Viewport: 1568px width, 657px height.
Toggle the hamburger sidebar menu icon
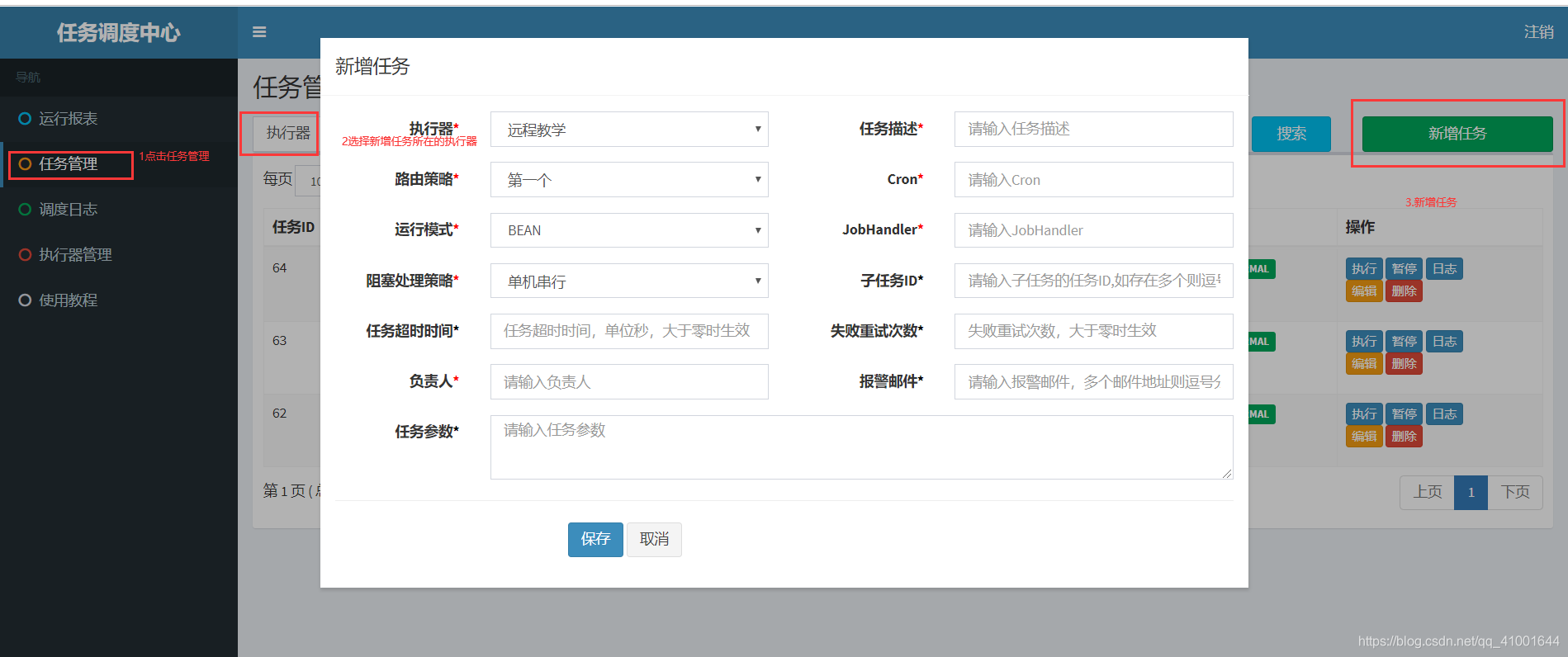coord(259,32)
